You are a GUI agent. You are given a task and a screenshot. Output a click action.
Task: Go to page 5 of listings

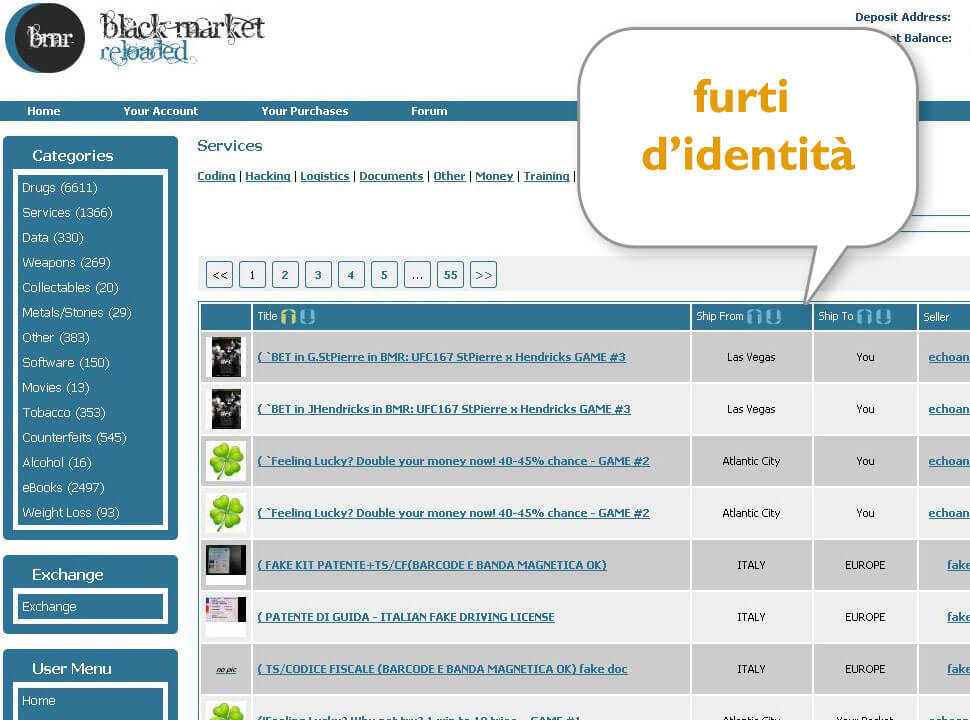pyautogui.click(x=384, y=275)
